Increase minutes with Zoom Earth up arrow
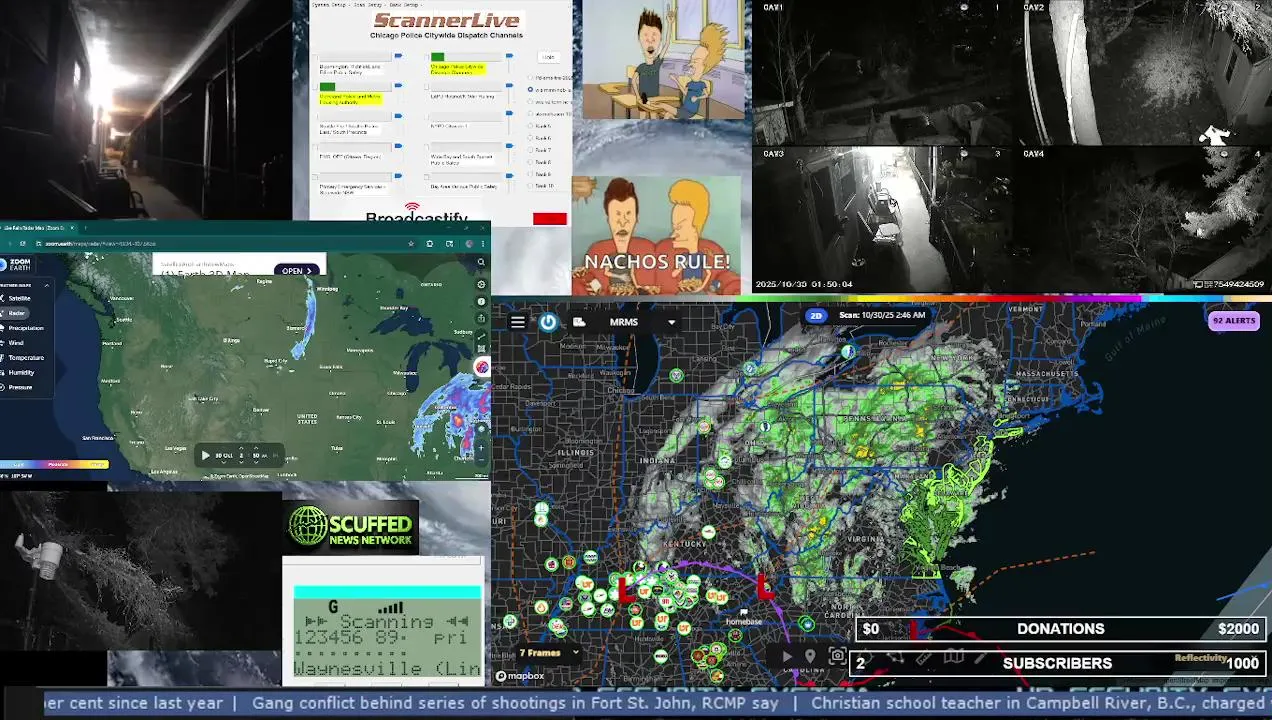This screenshot has width=1272, height=720. click(256, 448)
